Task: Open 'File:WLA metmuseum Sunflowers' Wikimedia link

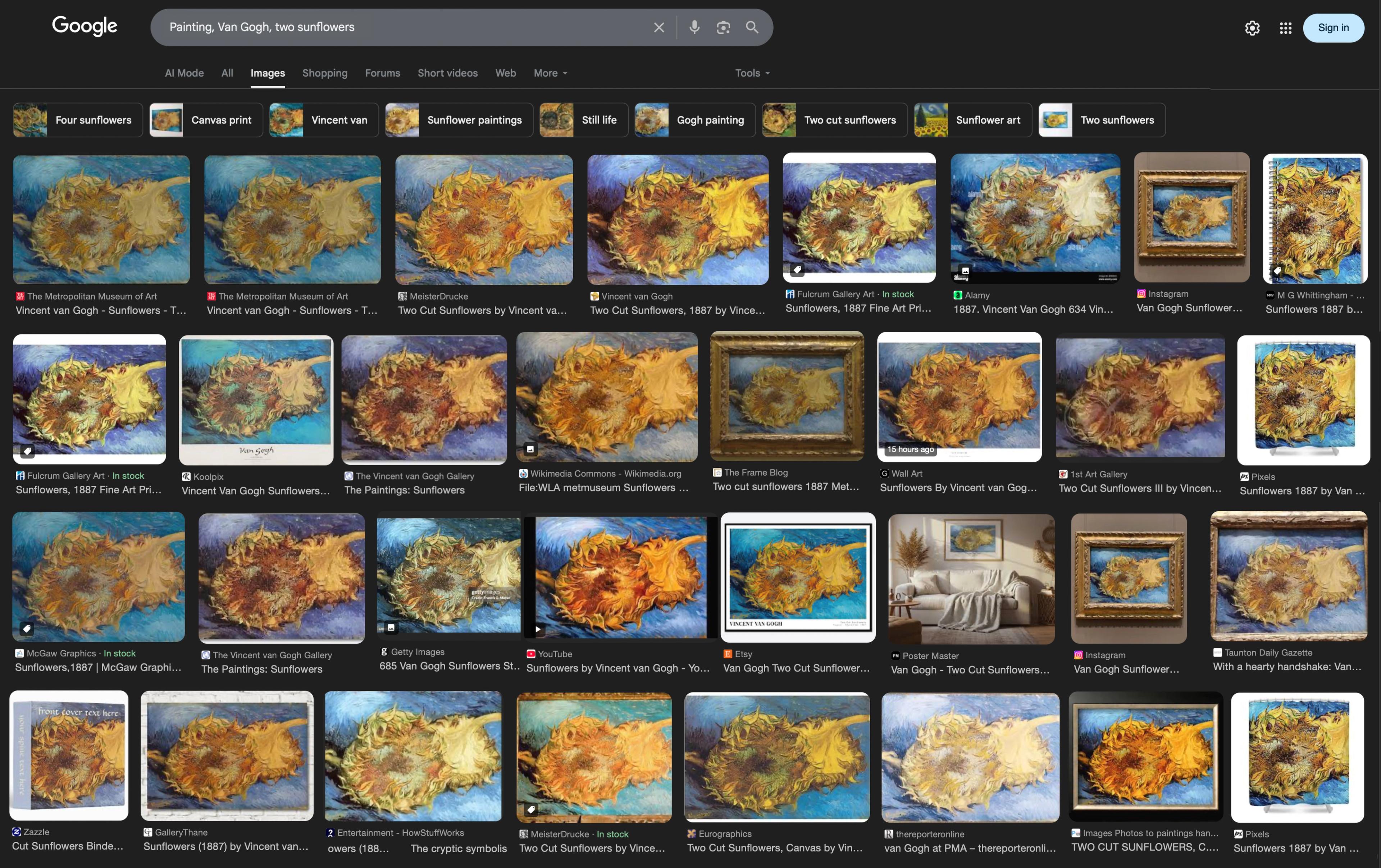Action: click(603, 487)
